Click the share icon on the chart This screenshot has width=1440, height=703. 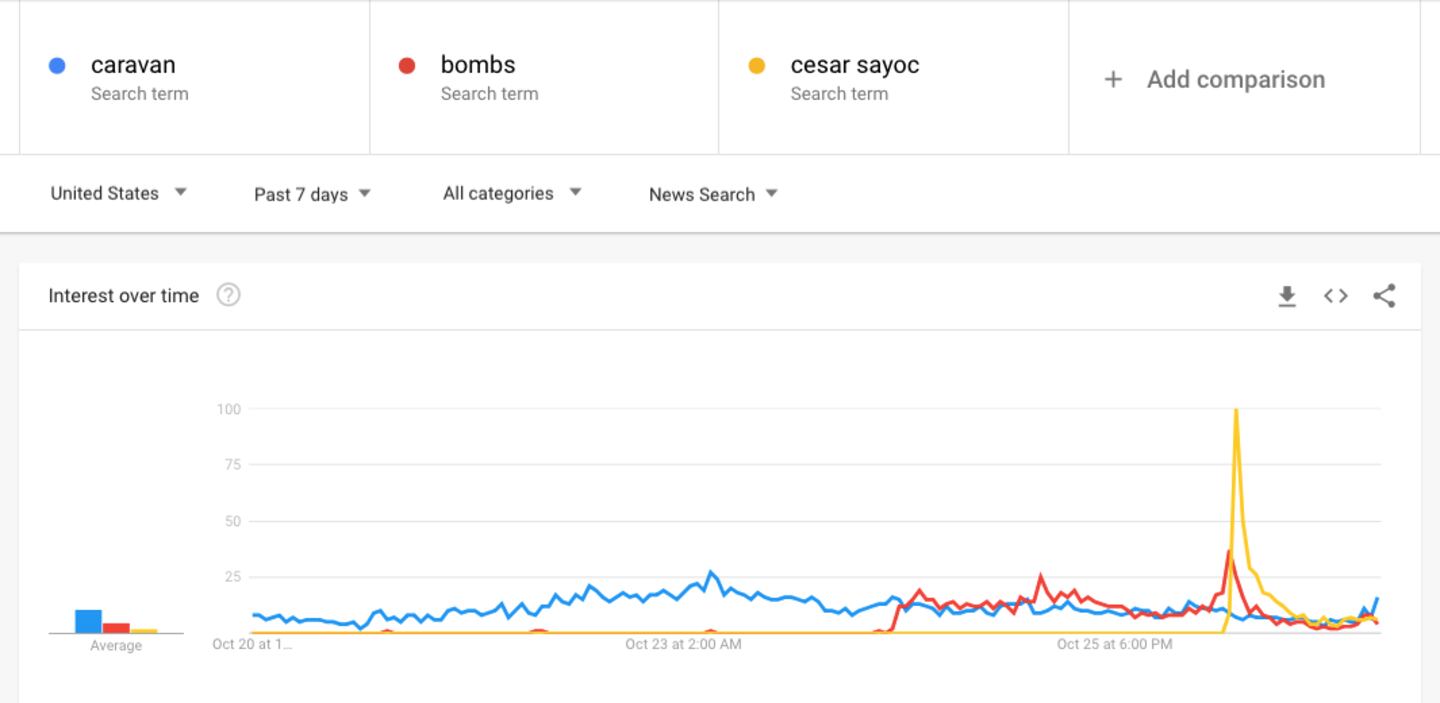1384,296
